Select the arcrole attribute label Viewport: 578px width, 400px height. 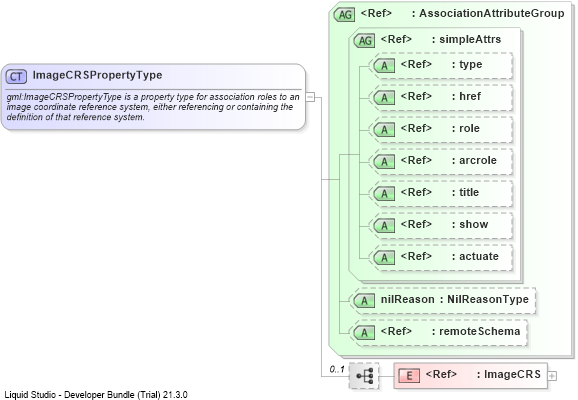click(478, 160)
